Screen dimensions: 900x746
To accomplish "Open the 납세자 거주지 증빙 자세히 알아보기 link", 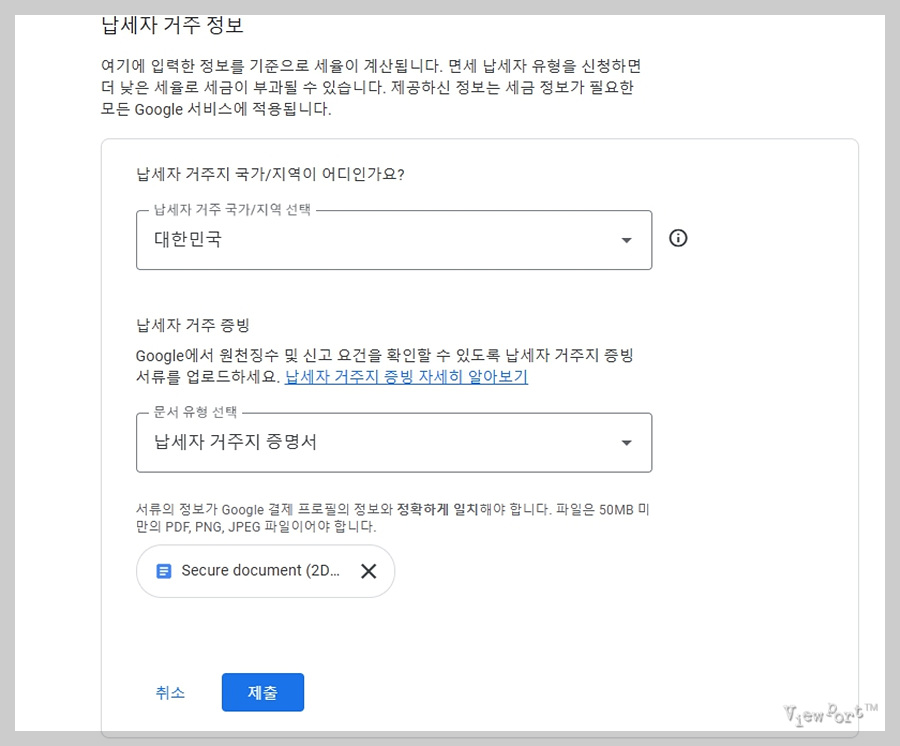I will coord(406,376).
